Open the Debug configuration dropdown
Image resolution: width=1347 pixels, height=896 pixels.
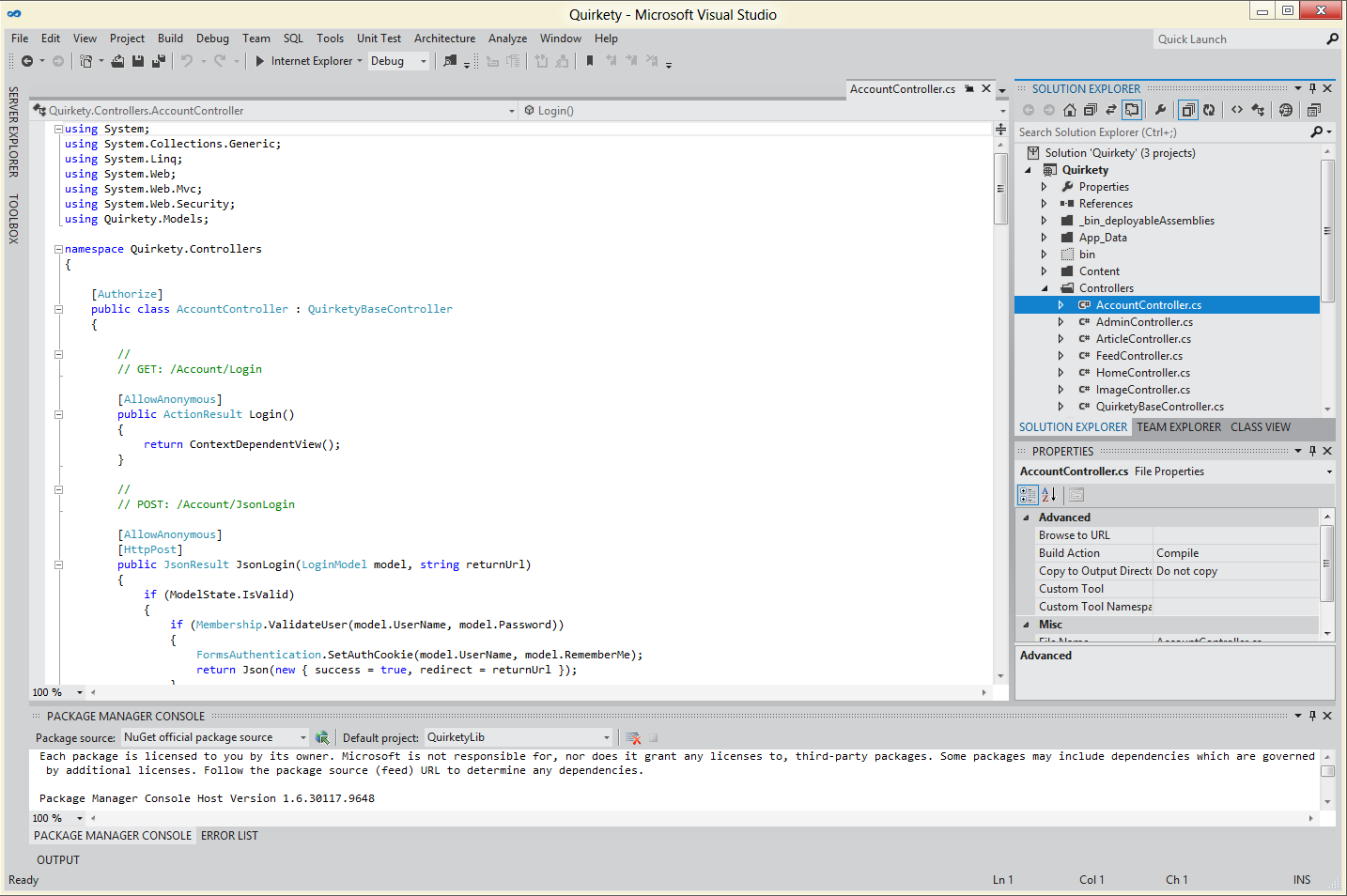click(424, 61)
